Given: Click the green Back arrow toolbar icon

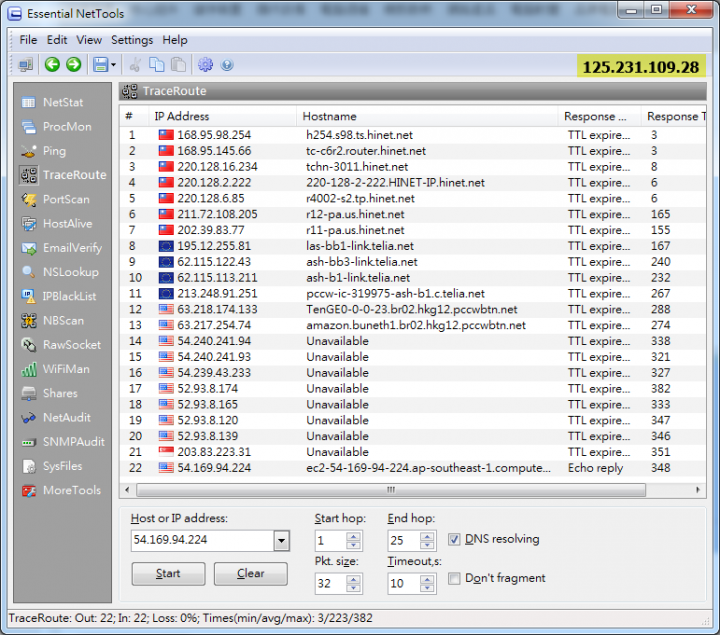Looking at the screenshot, I should (x=52, y=64).
